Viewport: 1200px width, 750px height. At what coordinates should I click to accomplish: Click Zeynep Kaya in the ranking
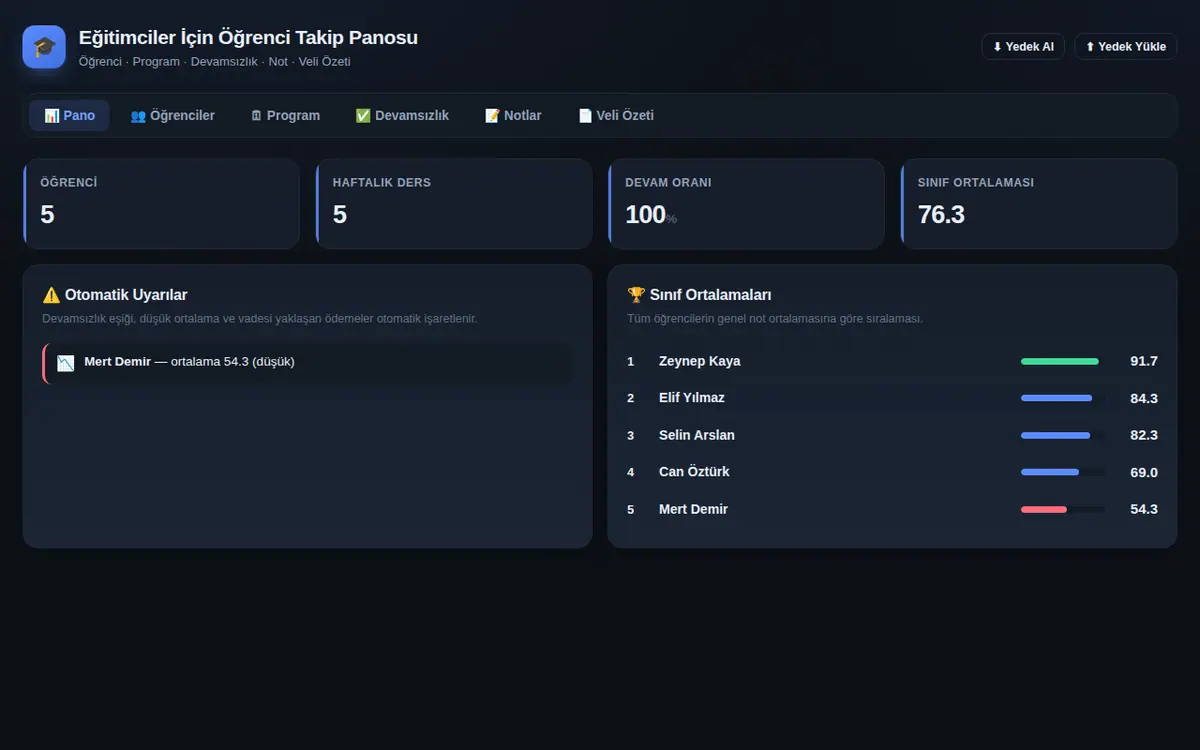pyautogui.click(x=700, y=361)
